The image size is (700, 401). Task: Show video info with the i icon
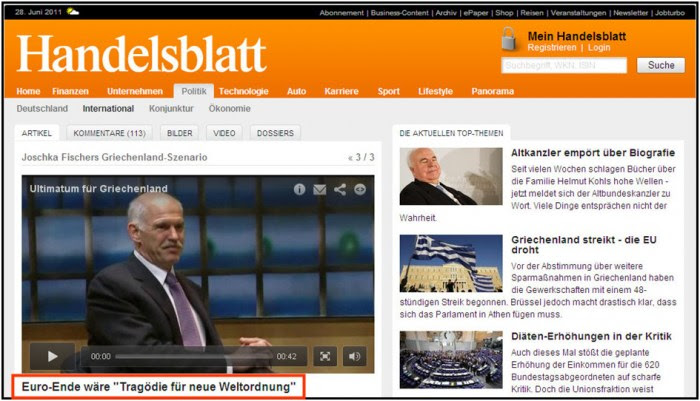pyautogui.click(x=300, y=189)
